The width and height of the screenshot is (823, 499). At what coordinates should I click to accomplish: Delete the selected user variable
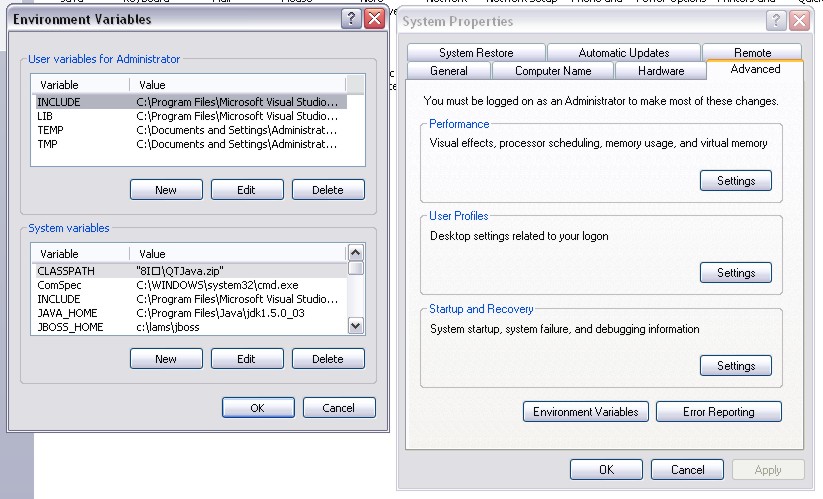coord(327,190)
